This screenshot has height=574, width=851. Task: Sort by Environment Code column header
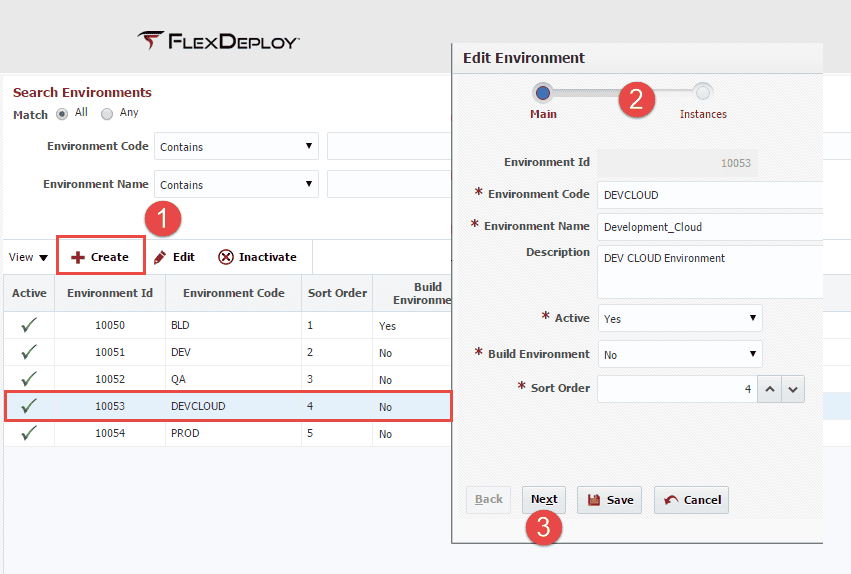(233, 293)
